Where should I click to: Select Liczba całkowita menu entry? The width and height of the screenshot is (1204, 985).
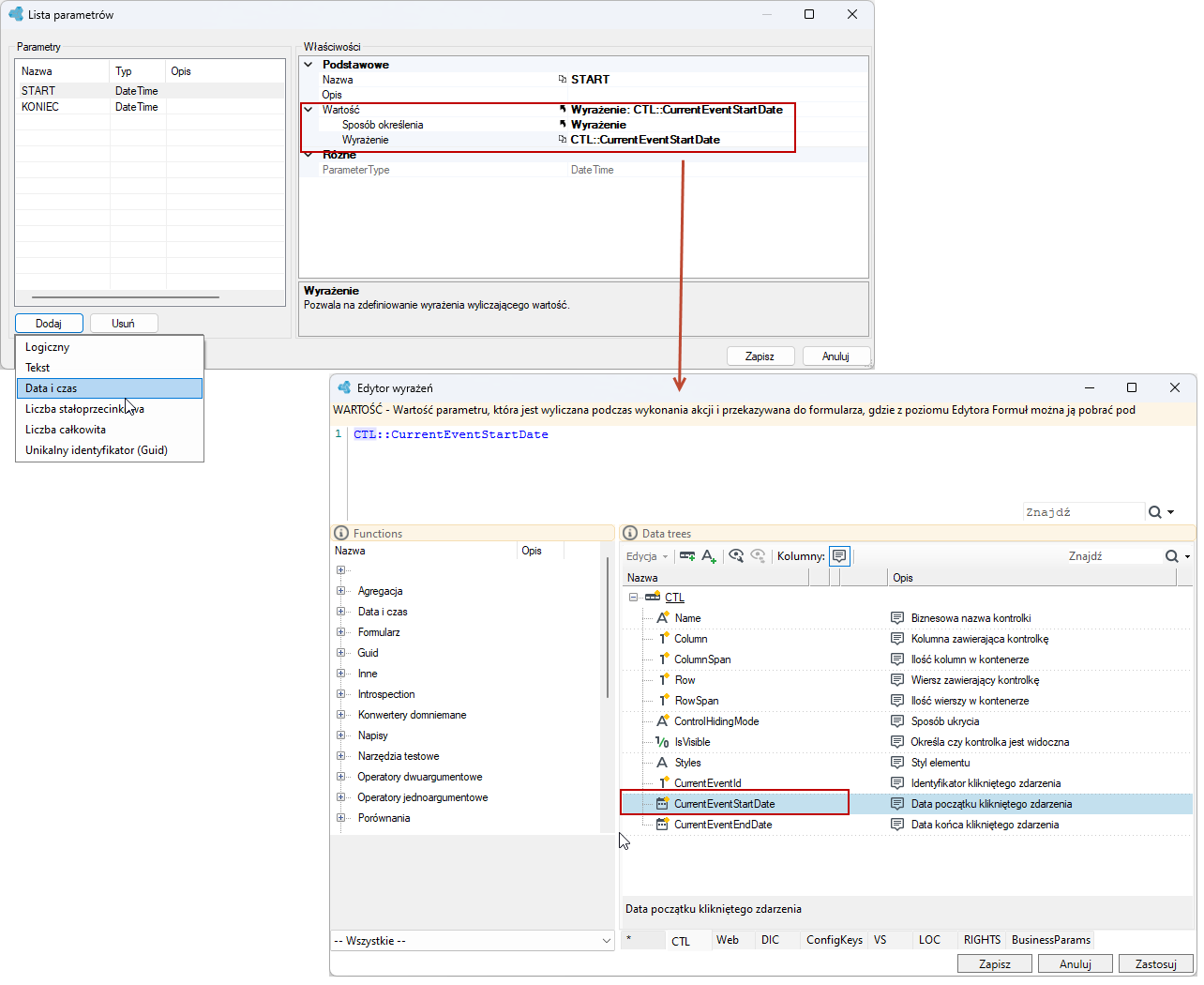(110, 430)
